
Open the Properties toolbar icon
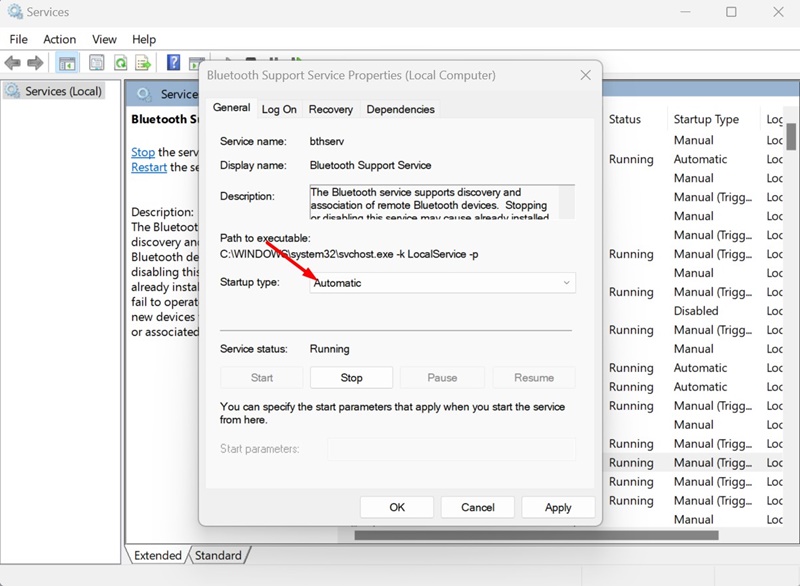(x=96, y=63)
